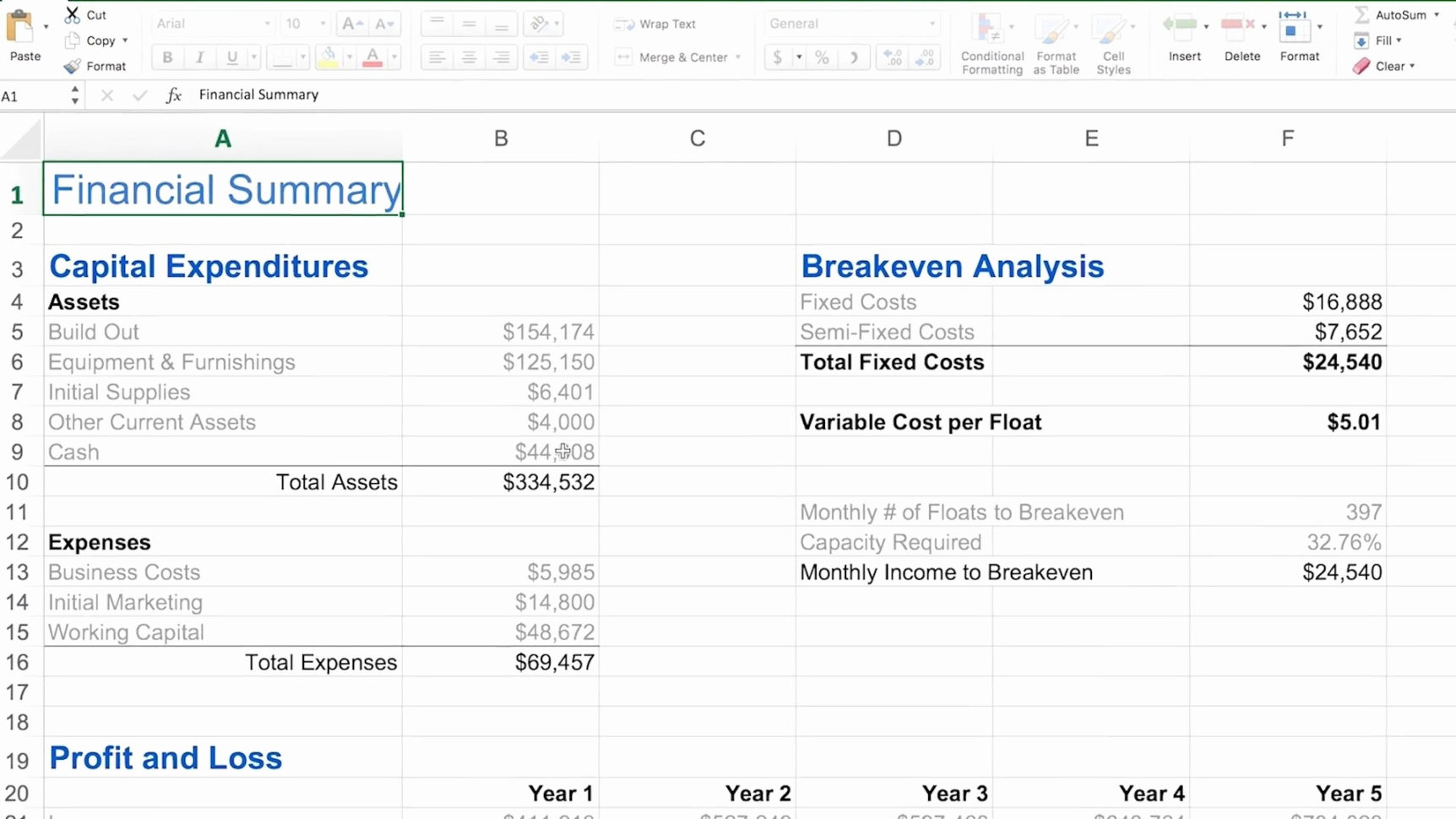This screenshot has width=1456, height=819.
Task: Click the AutoSum sigma icon
Action: click(x=1361, y=14)
